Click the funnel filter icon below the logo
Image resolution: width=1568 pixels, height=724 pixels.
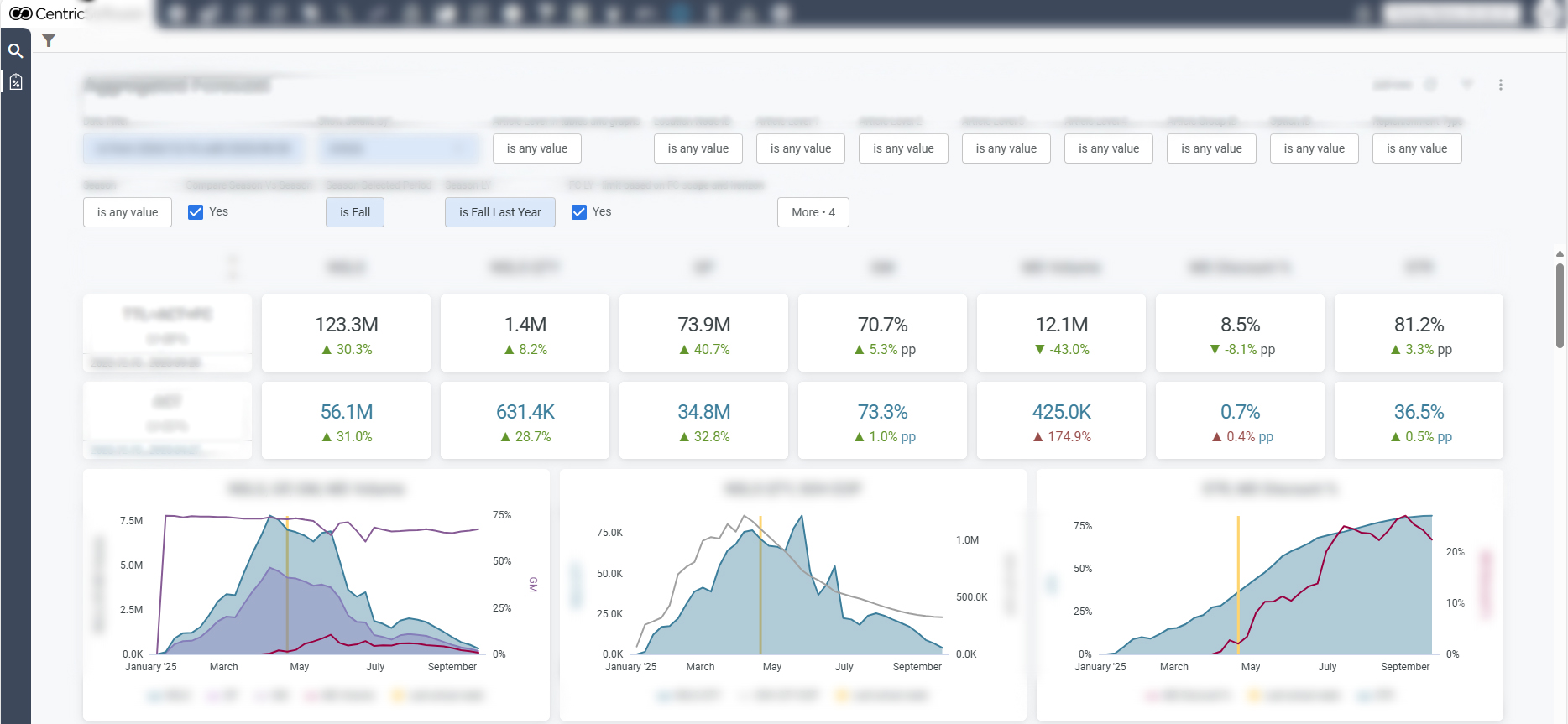pyautogui.click(x=49, y=40)
